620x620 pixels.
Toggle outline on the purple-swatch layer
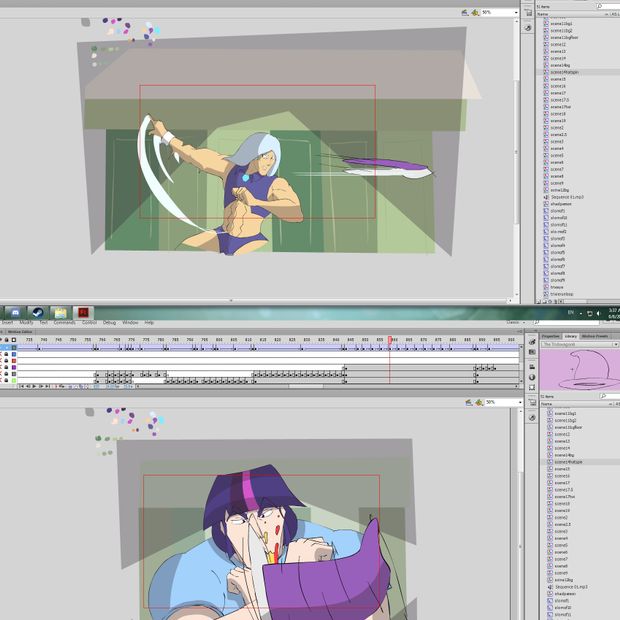click(x=14, y=367)
